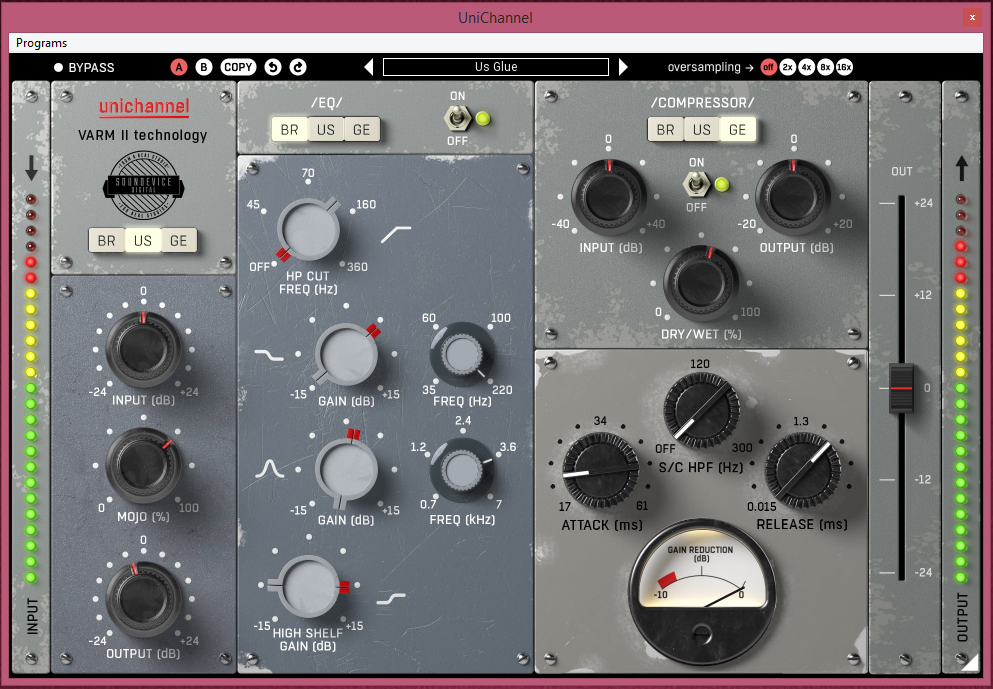Image resolution: width=993 pixels, height=689 pixels.
Task: Select US model in the COMPRESSOR section
Action: [702, 130]
